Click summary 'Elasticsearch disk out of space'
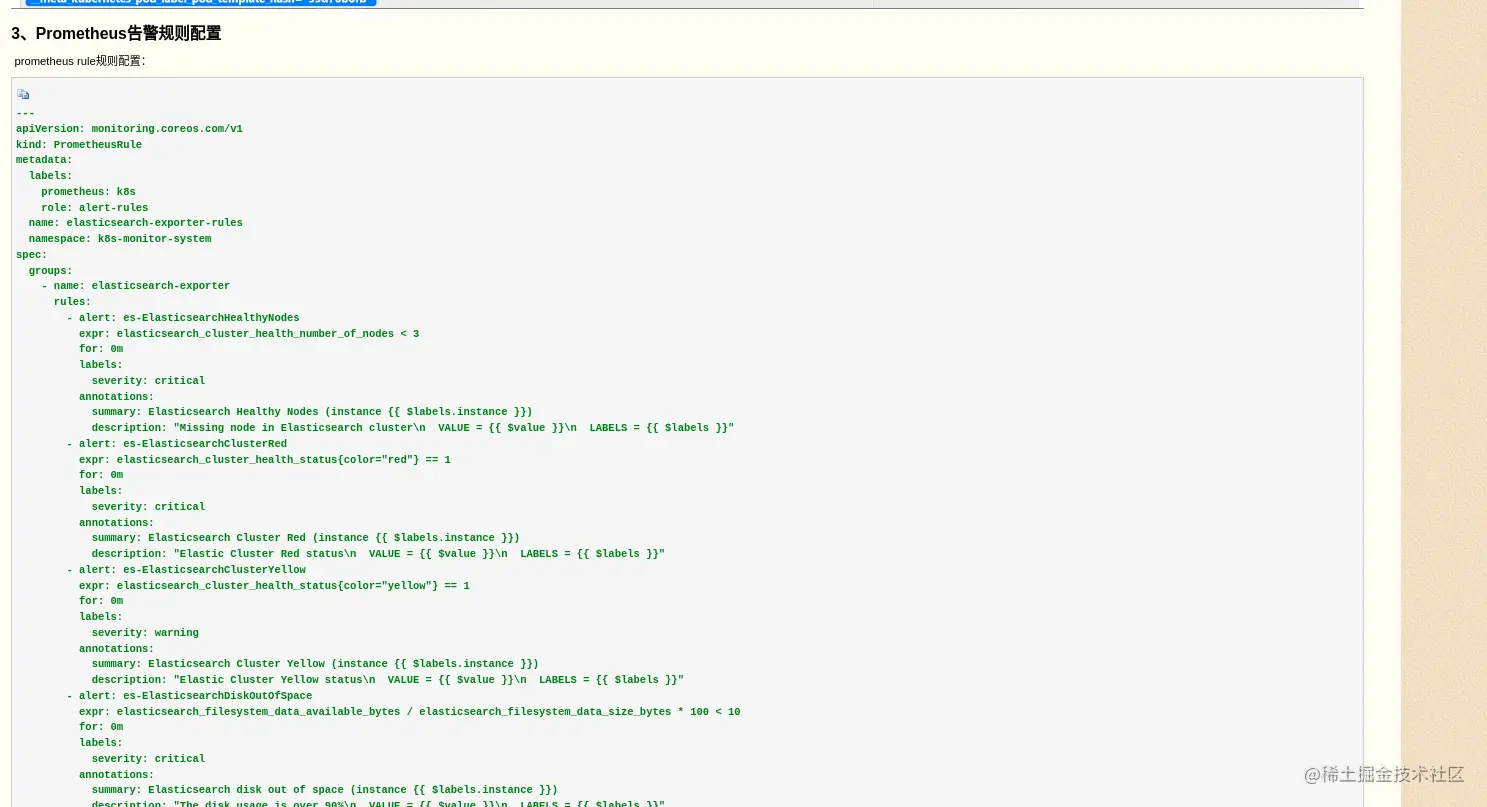Viewport: 1487px width, 807px height. tap(325, 790)
